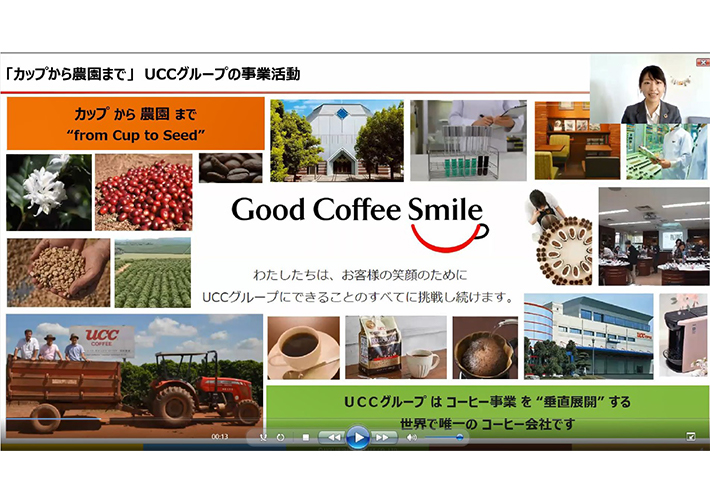Click the white coffee flower photo
The width and height of the screenshot is (710, 502).
49,192
